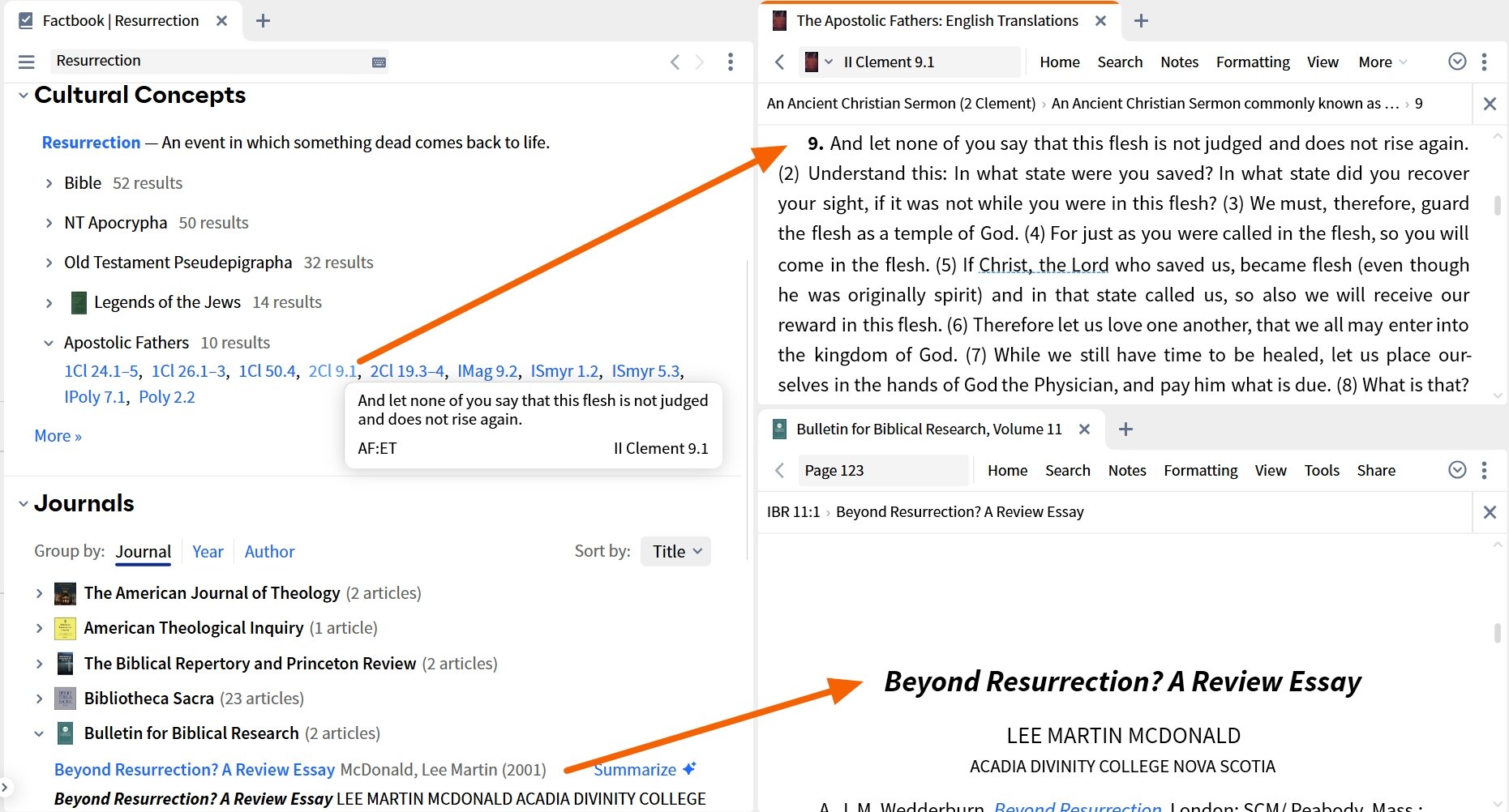
Task: Open visual filters circle icon in Apostolic Fathers panel
Action: (1457, 62)
